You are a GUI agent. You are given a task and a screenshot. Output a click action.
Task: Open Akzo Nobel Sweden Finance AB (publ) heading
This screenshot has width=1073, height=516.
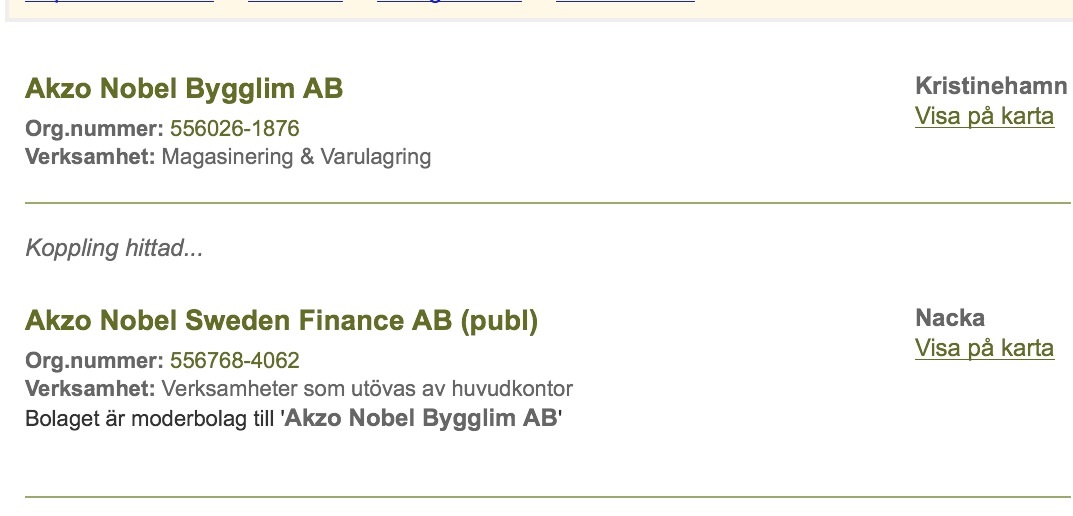281,321
